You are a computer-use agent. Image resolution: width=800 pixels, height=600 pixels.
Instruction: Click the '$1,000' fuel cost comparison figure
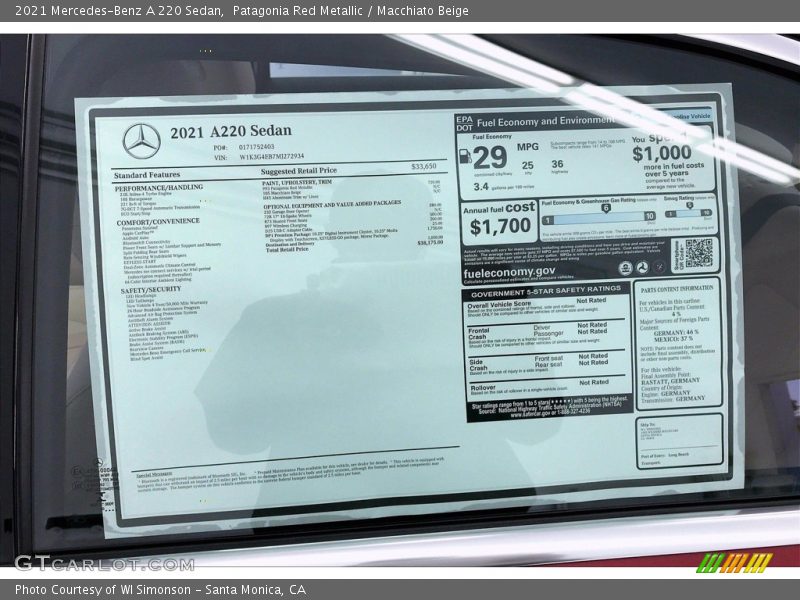pos(662,153)
